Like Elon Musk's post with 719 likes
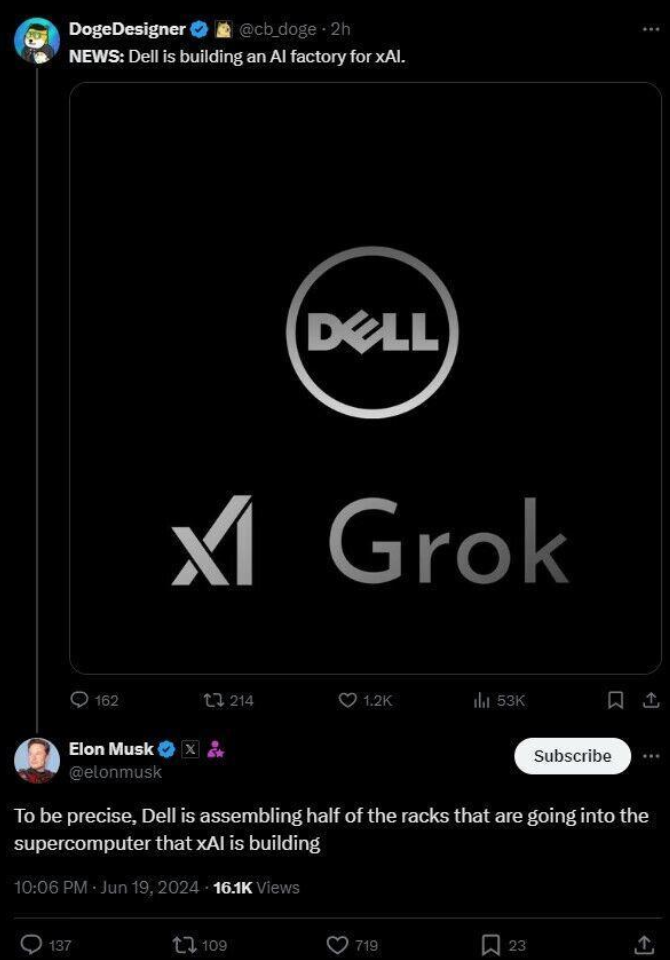670x960 pixels. 337,944
